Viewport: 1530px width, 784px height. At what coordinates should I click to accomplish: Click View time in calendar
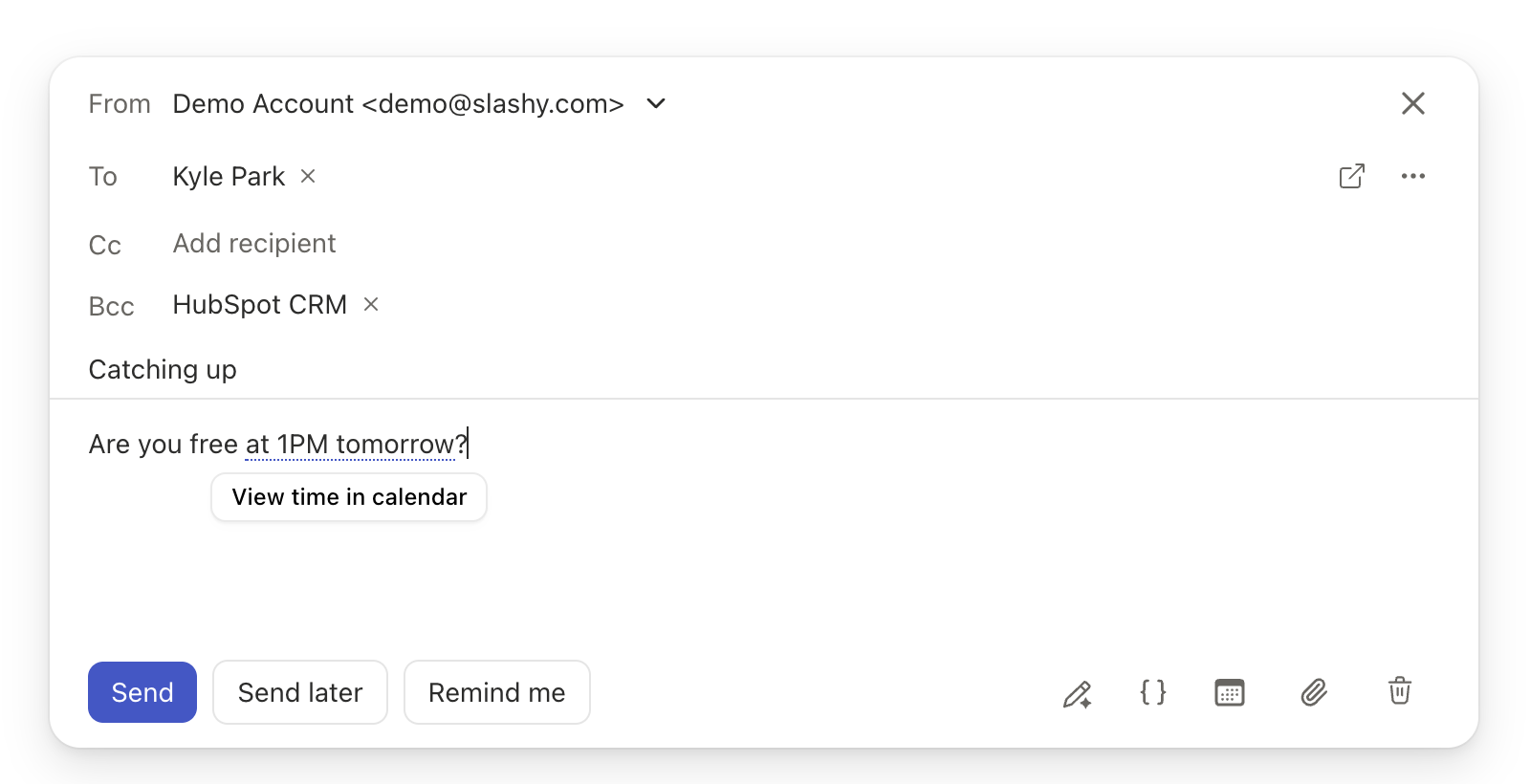(349, 497)
